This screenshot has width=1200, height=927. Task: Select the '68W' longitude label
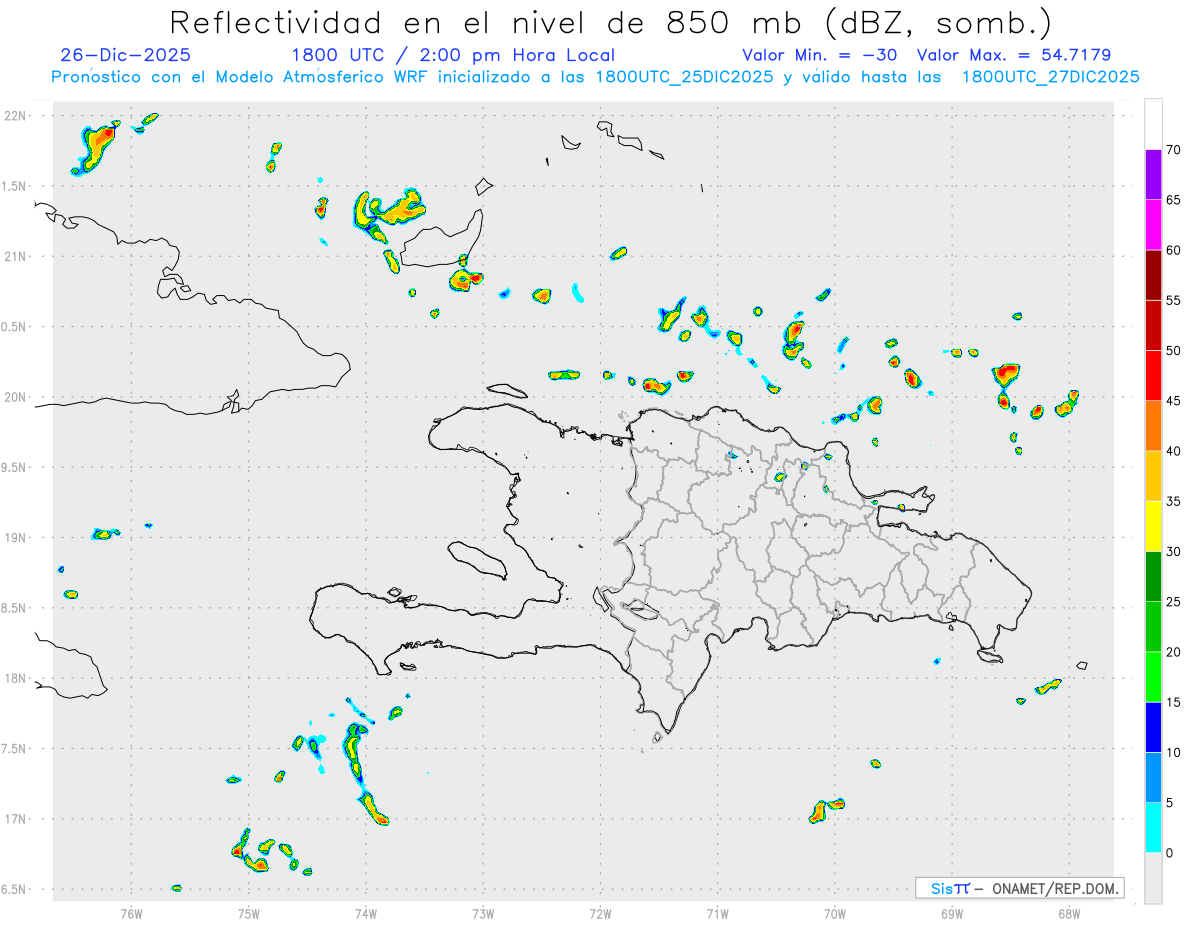pos(1069,913)
